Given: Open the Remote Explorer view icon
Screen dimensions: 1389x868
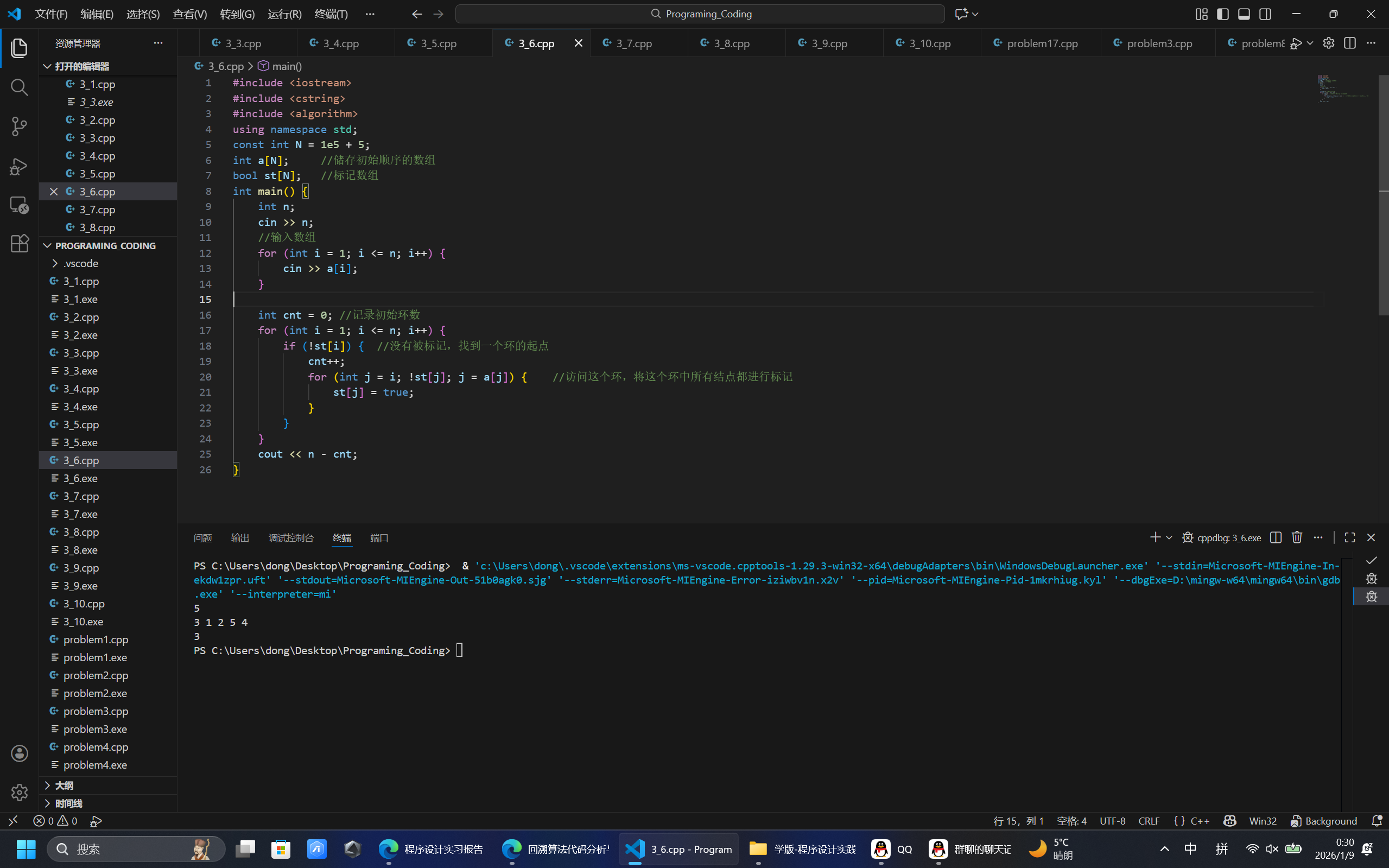Looking at the screenshot, I should (20, 205).
